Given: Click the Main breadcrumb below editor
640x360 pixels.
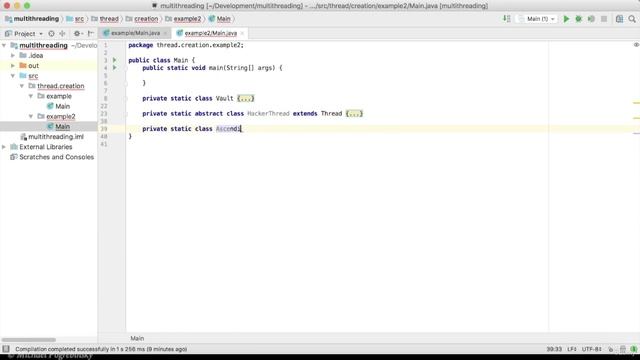Looking at the screenshot, I should (x=137, y=338).
